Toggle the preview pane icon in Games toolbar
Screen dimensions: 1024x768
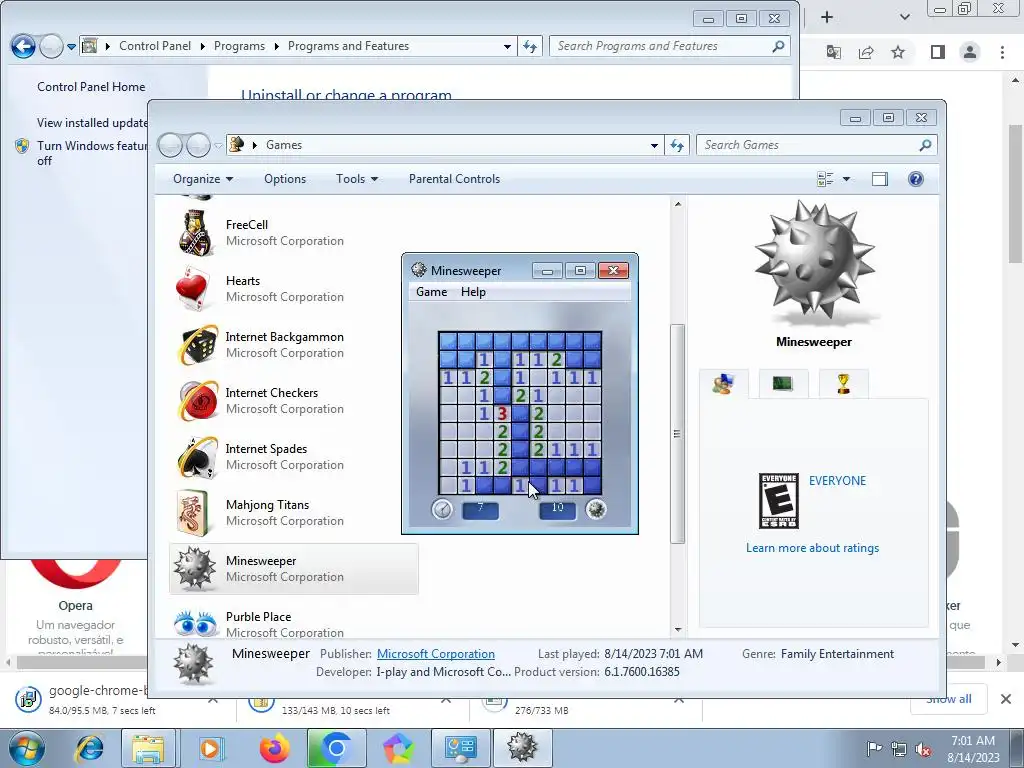pyautogui.click(x=880, y=179)
